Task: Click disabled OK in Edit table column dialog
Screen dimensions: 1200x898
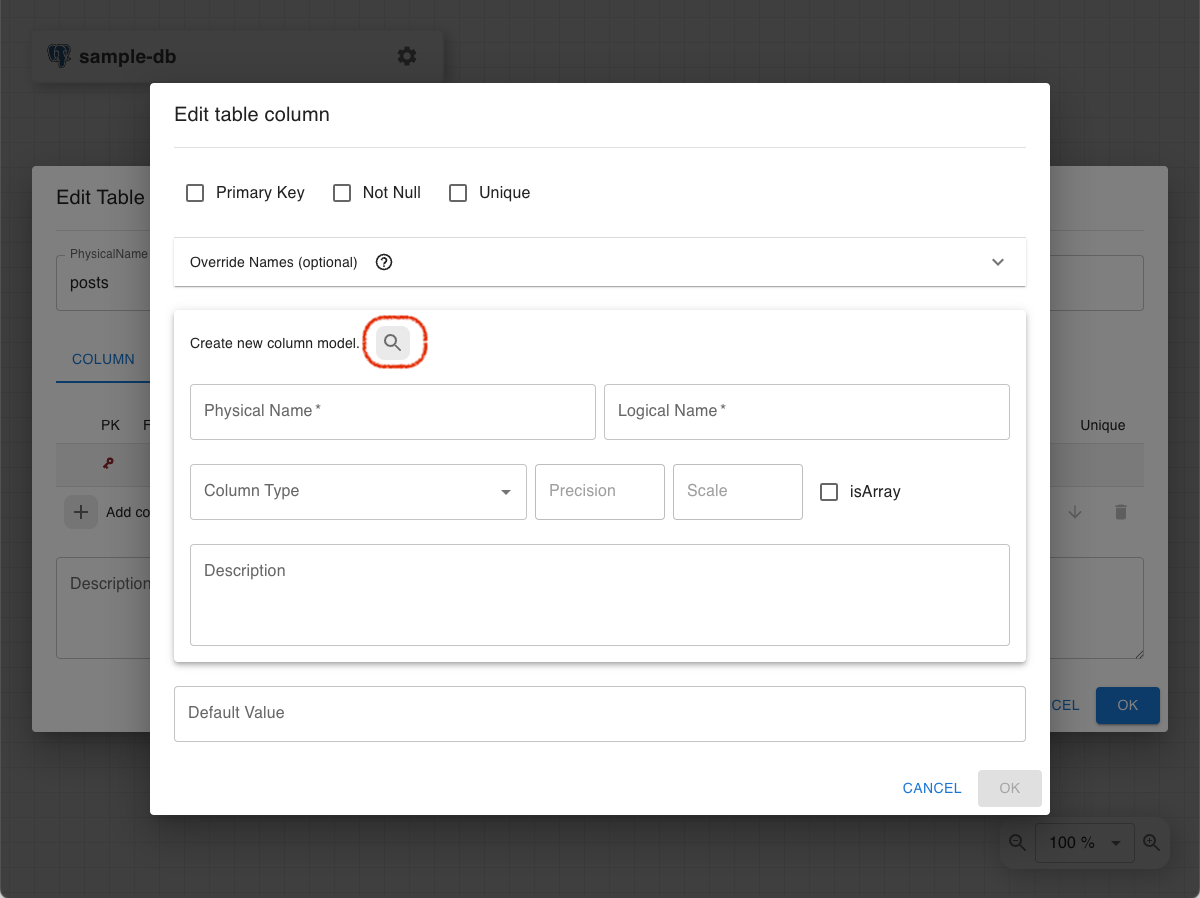Action: (1010, 788)
